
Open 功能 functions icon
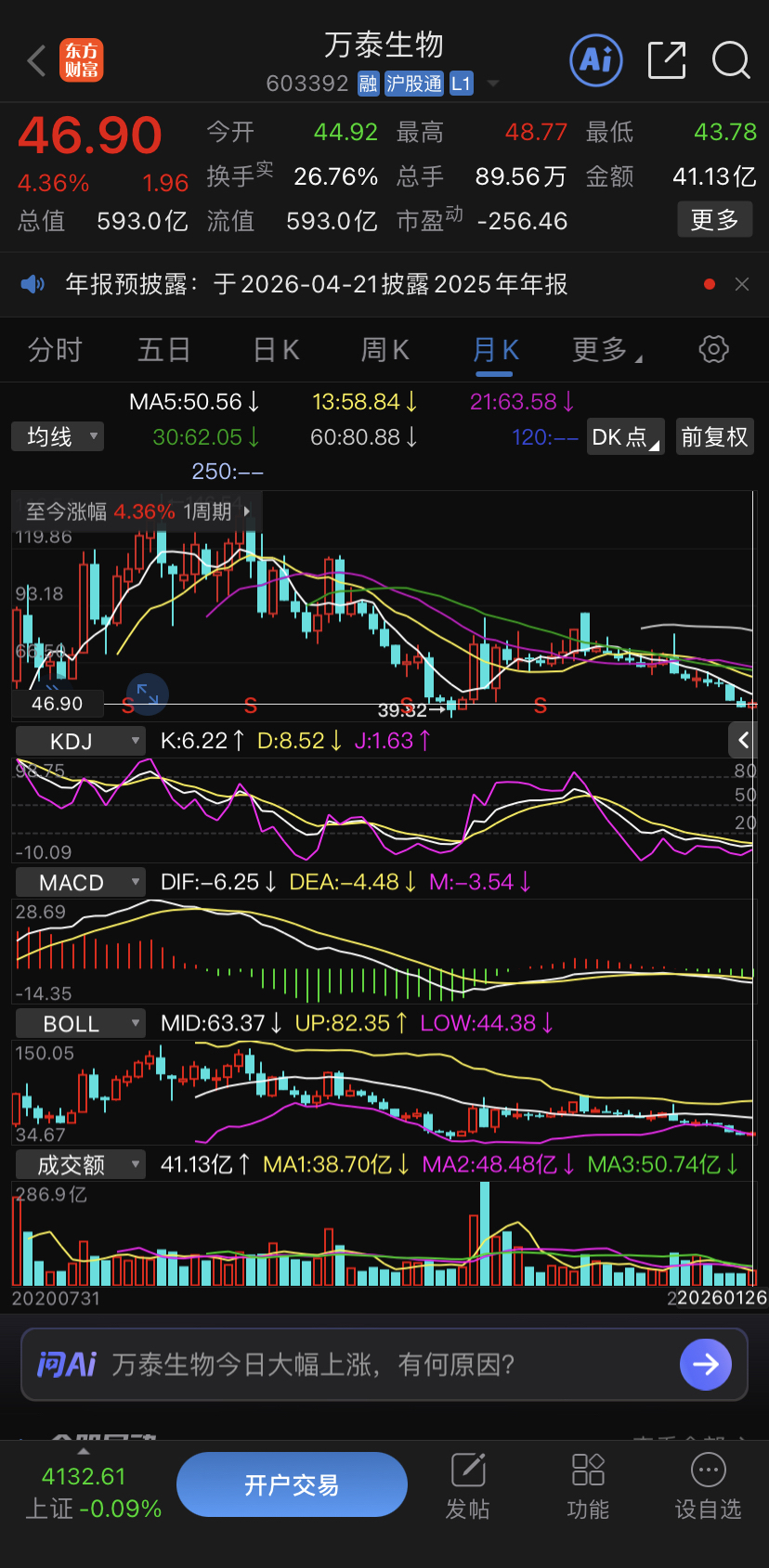click(588, 1486)
